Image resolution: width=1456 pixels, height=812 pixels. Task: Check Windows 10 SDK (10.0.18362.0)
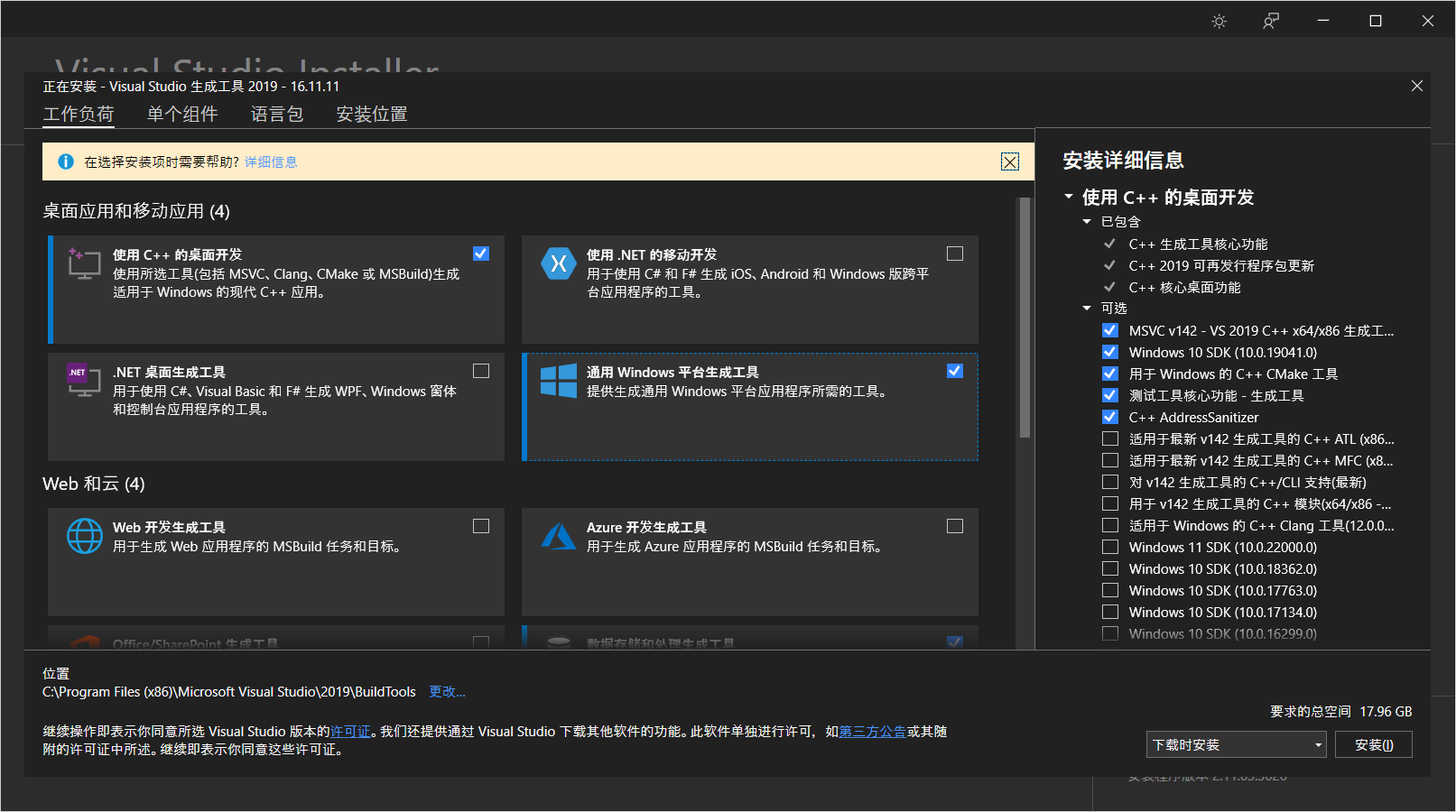pos(1110,568)
